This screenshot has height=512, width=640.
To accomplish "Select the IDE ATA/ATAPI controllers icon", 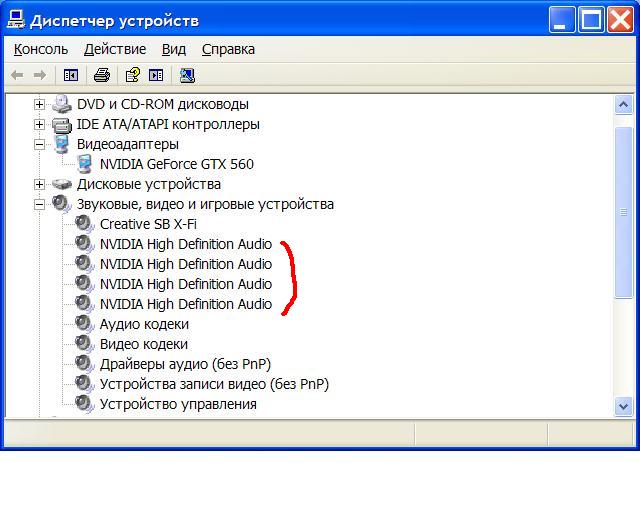I will coord(62,125).
